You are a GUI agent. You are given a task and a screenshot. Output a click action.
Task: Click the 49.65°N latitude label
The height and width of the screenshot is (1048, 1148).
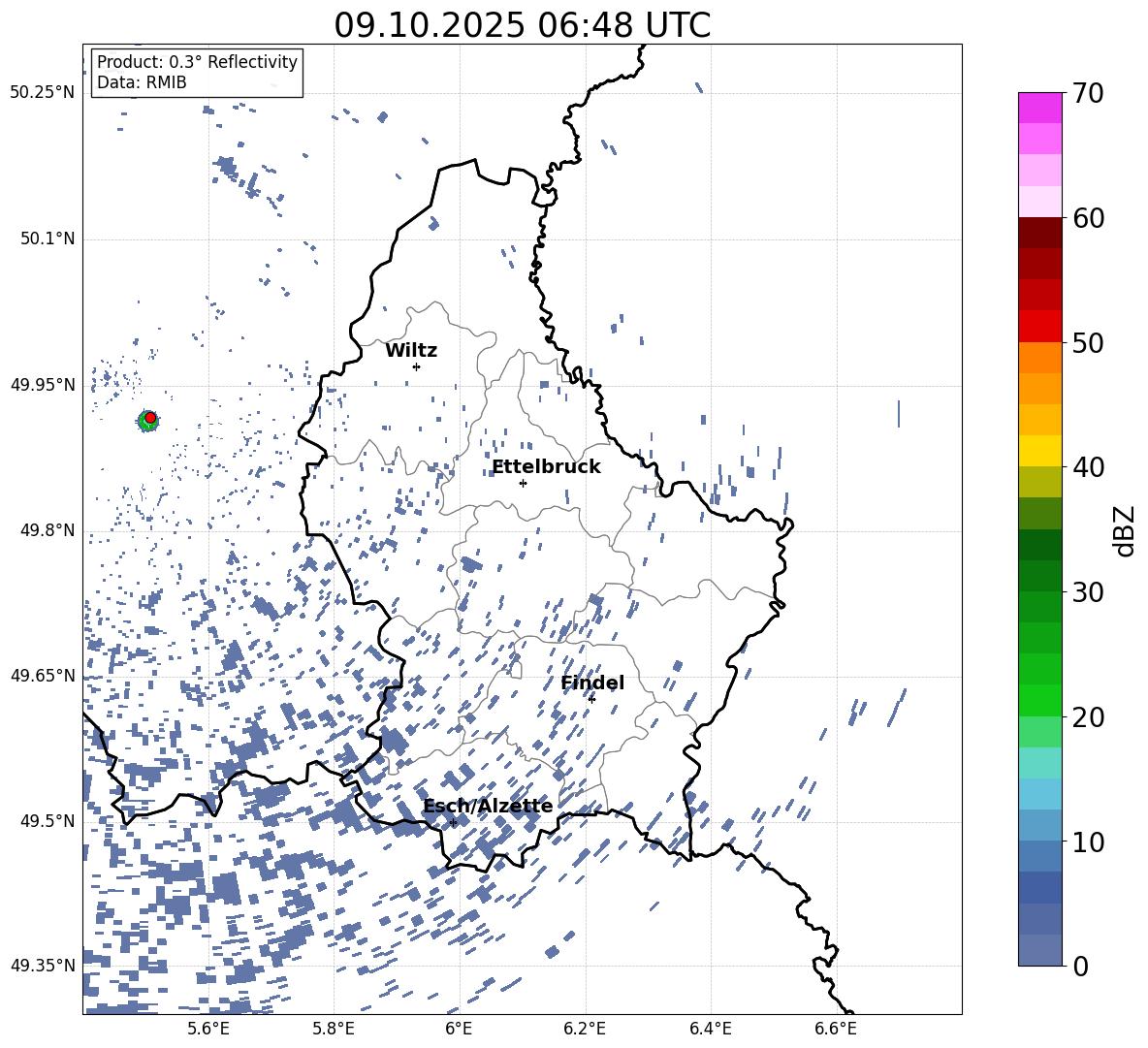[x=43, y=675]
